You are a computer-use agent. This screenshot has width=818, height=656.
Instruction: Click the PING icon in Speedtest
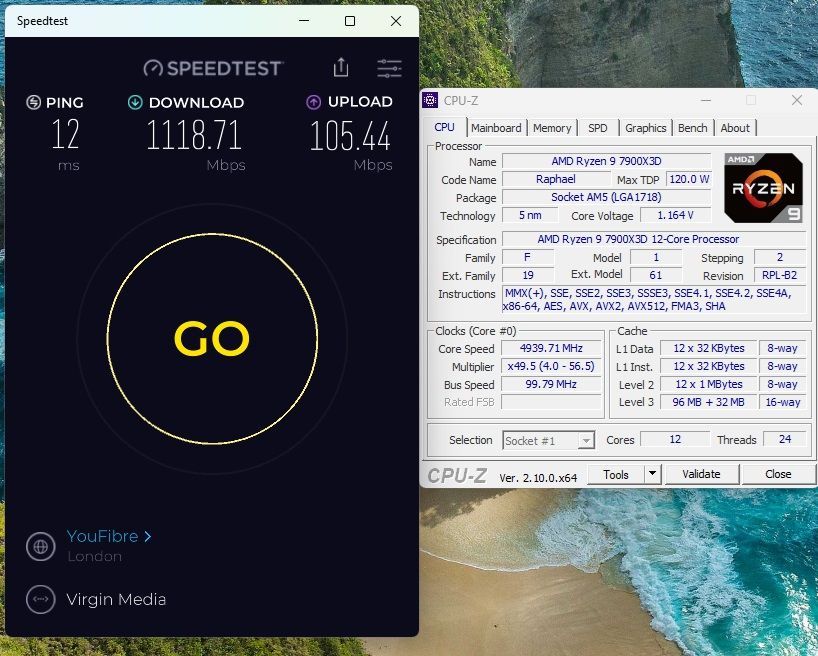pos(33,102)
